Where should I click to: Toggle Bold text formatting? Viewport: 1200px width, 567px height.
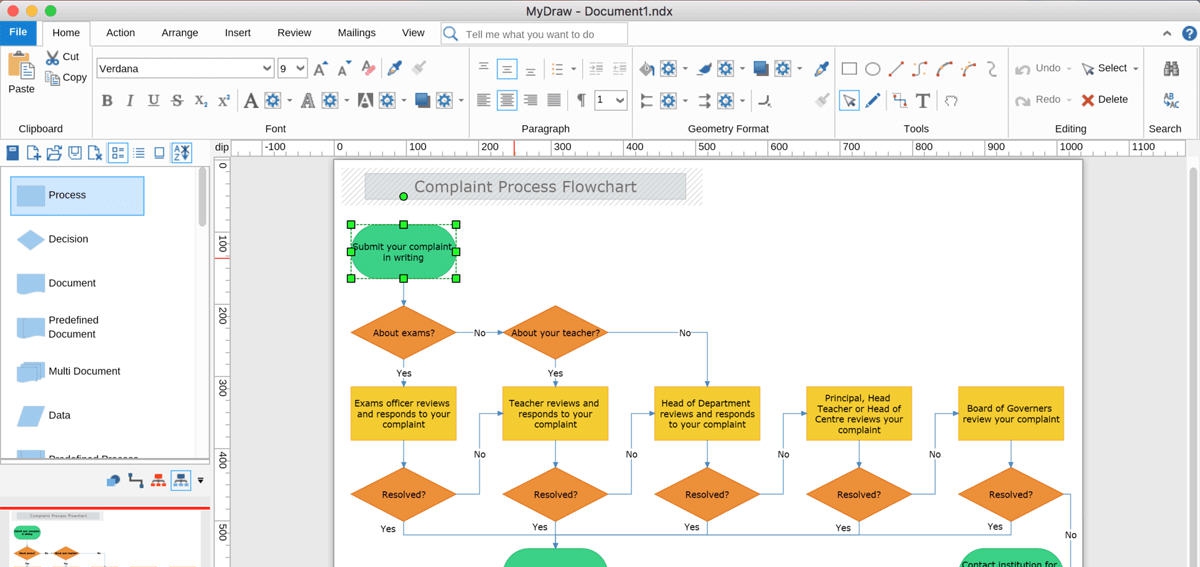tap(108, 100)
